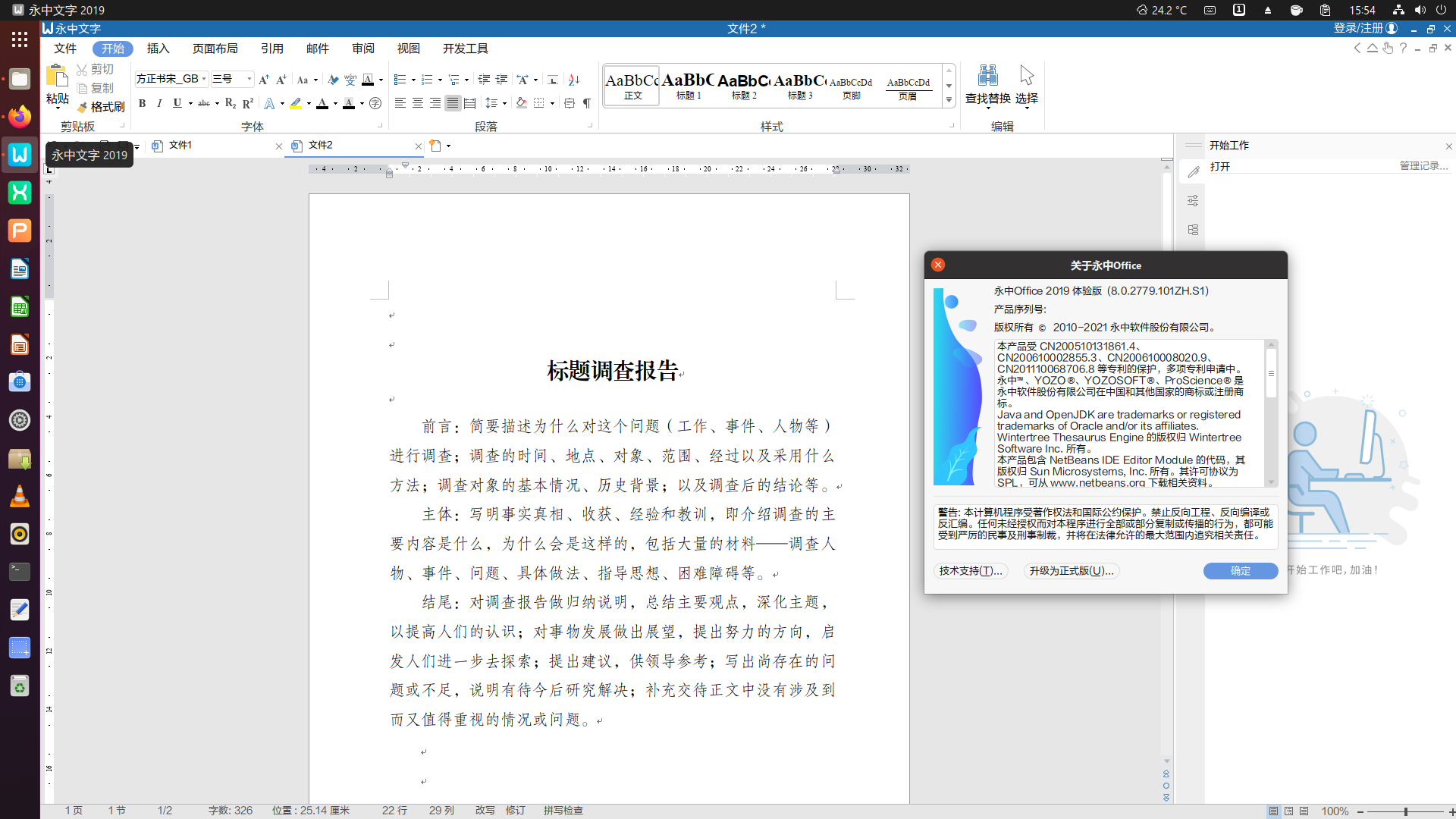Click the settings sliders icon in side panel

1193,201
